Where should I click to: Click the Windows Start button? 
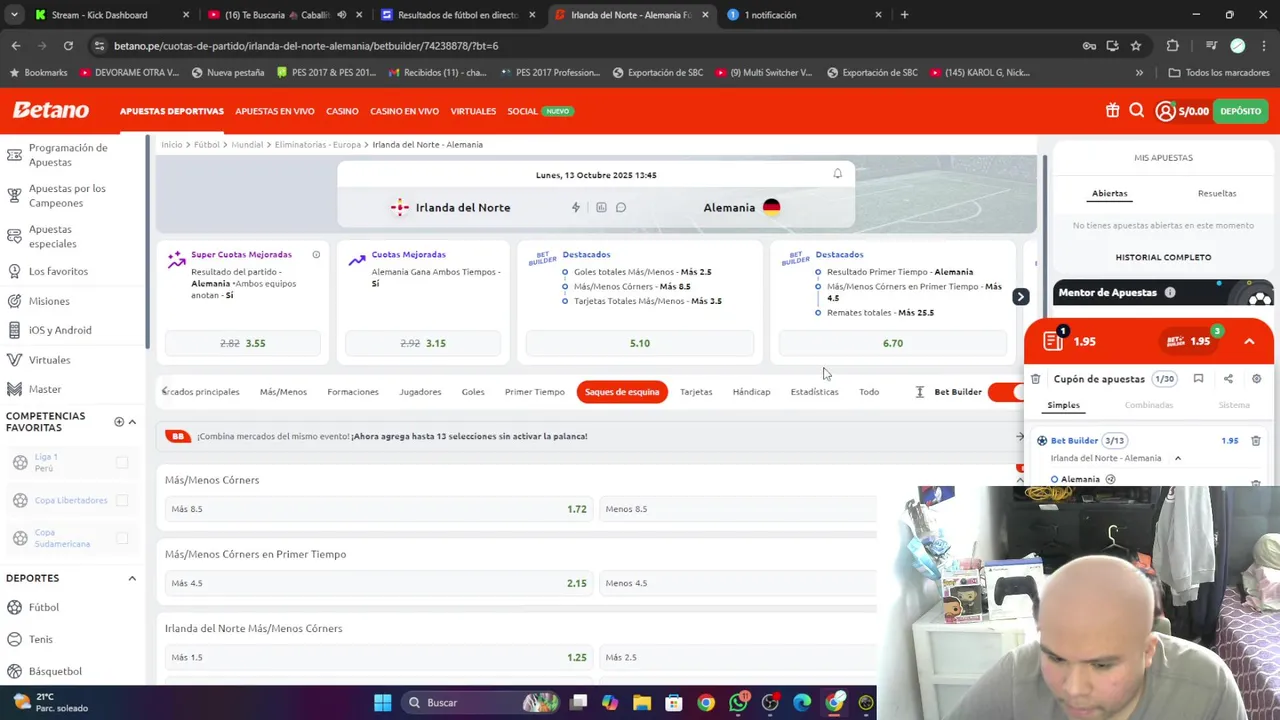[382, 702]
